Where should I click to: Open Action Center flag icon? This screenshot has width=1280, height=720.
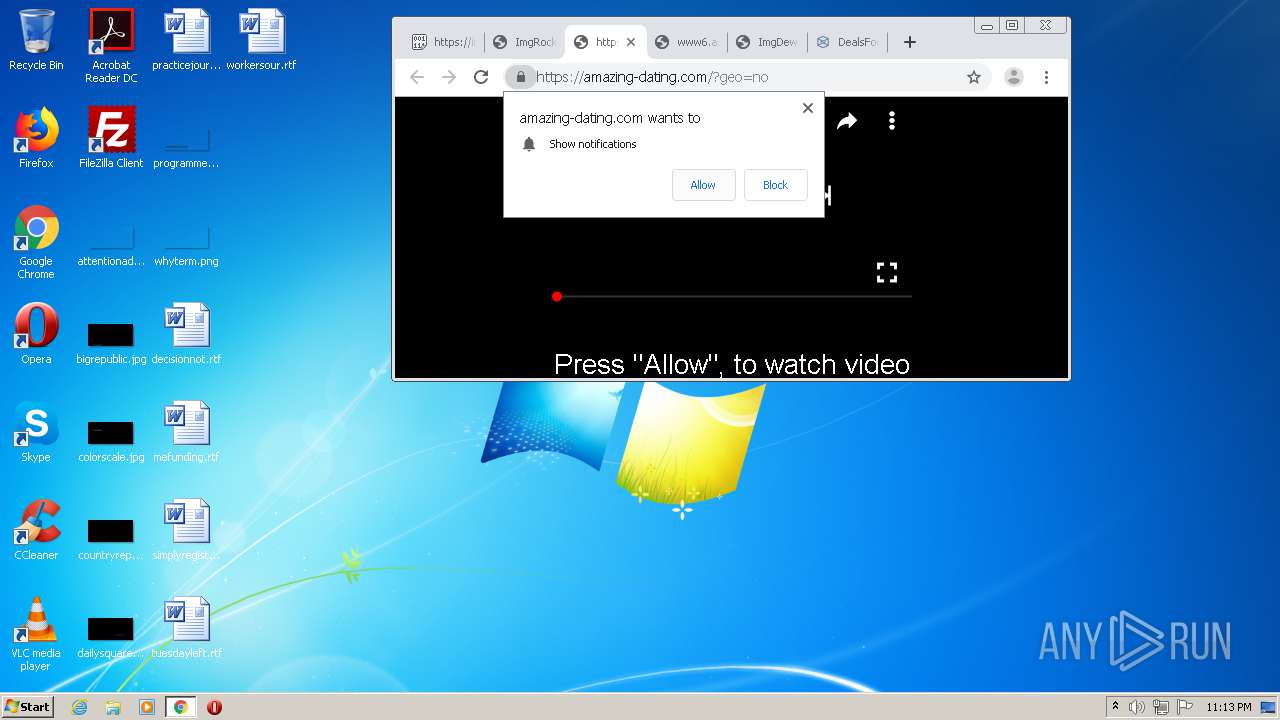1185,707
